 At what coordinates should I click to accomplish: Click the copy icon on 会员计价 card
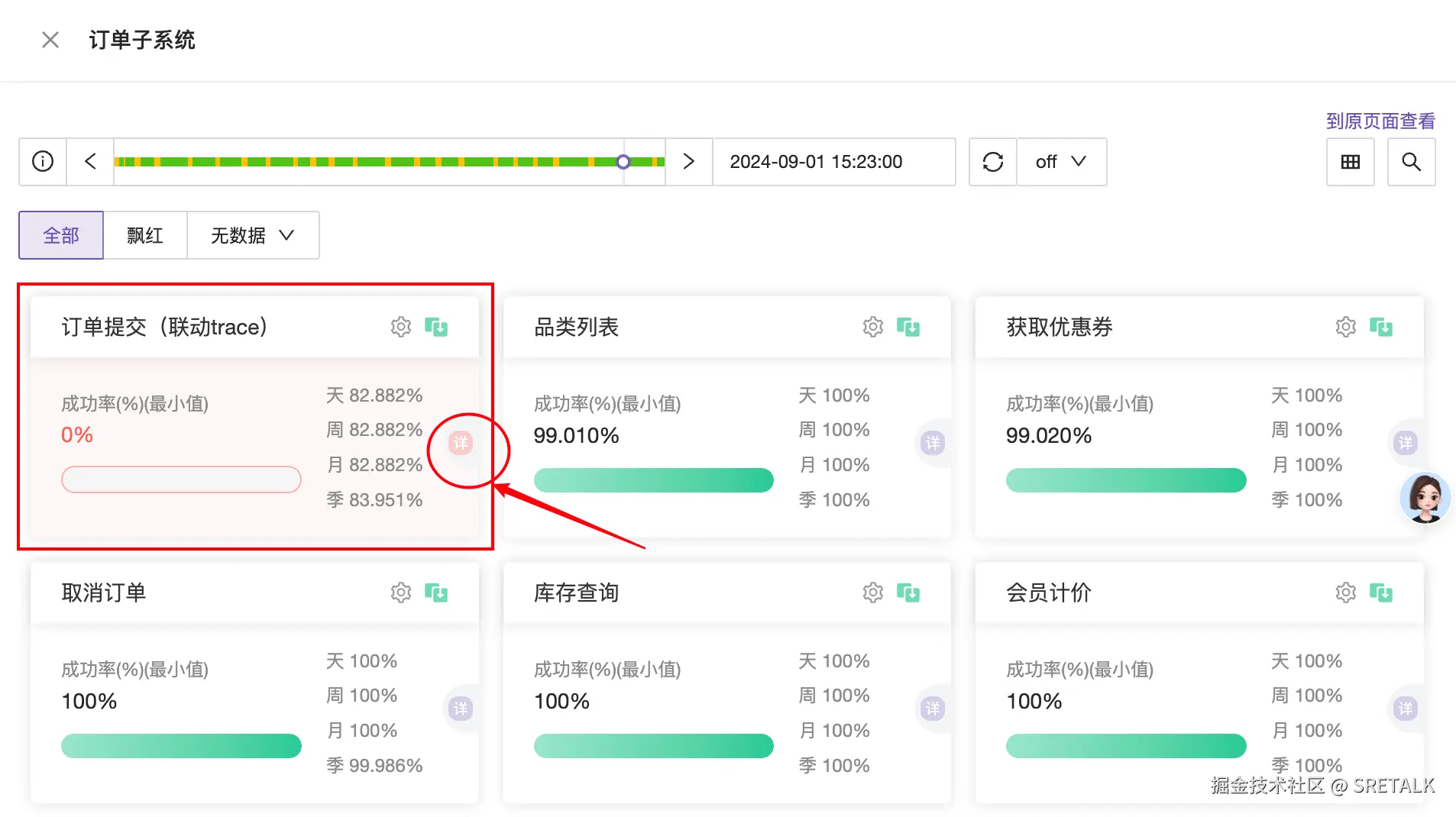click(1381, 592)
